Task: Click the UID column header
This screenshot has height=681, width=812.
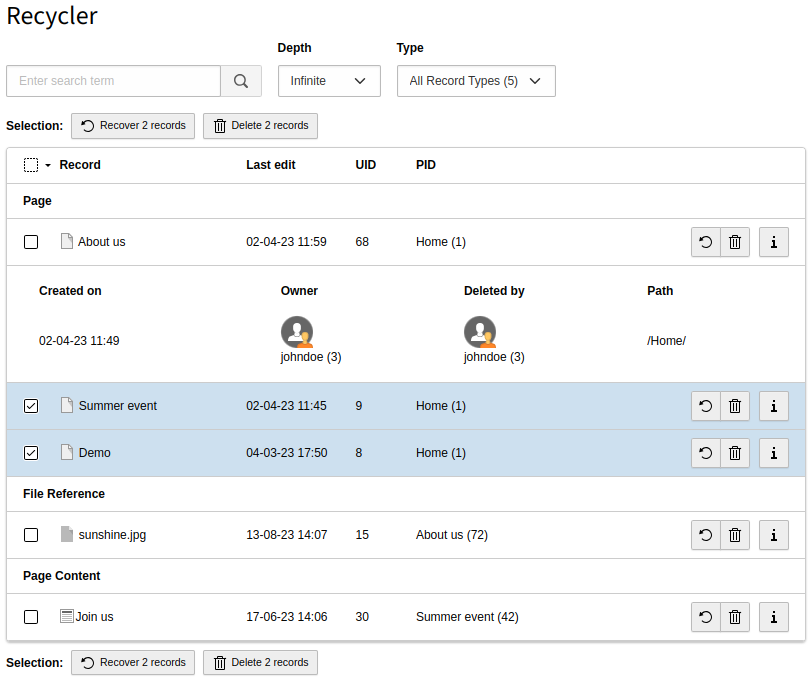Action: (x=365, y=165)
